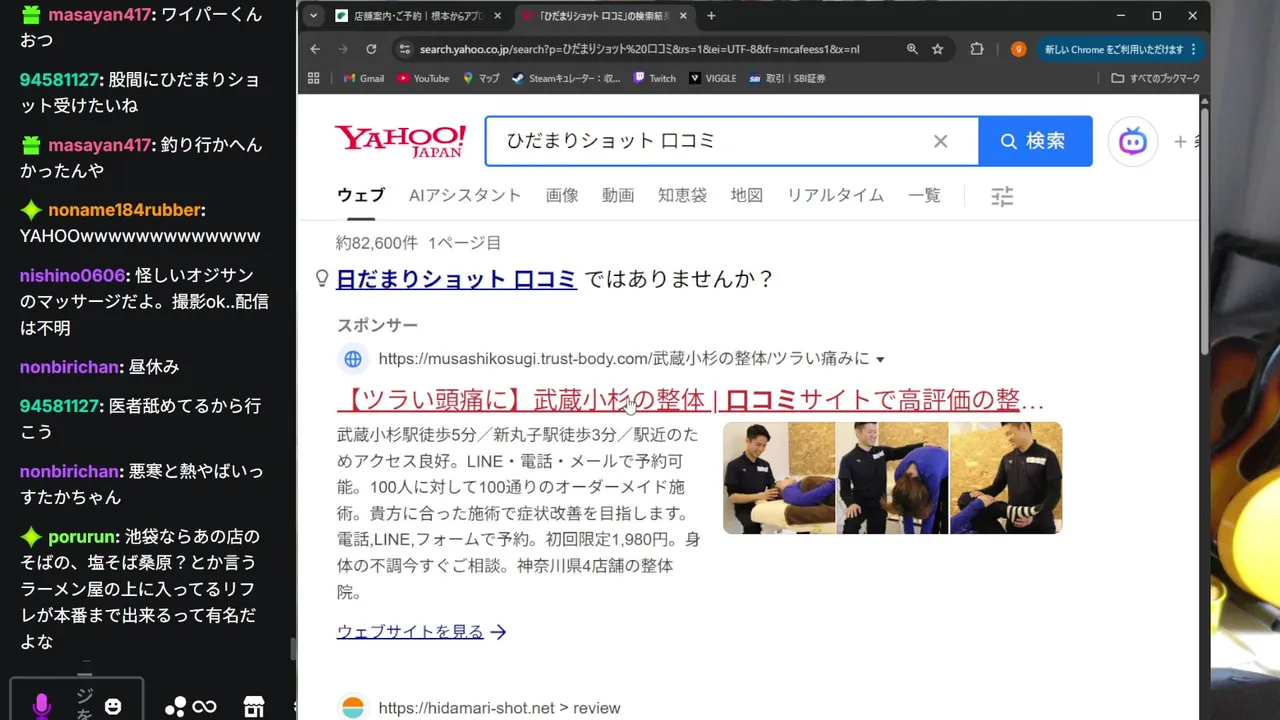The height and width of the screenshot is (720, 1280).
Task: Open the VIGGLE bookmark
Action: click(x=712, y=78)
